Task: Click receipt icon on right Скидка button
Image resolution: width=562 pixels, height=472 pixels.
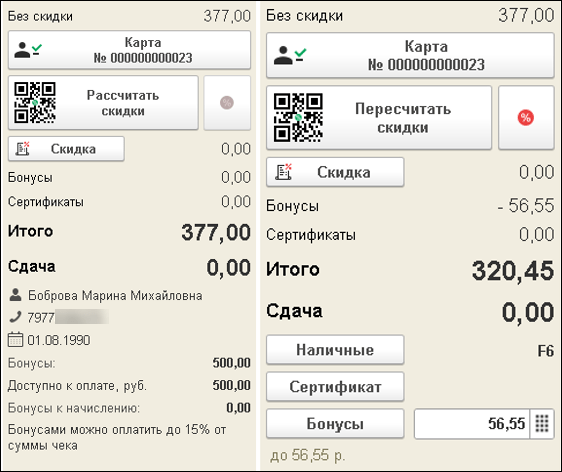Action: 284,172
